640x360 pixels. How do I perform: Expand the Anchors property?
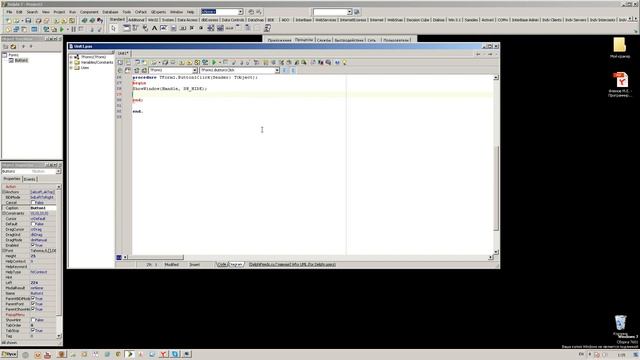[4, 192]
